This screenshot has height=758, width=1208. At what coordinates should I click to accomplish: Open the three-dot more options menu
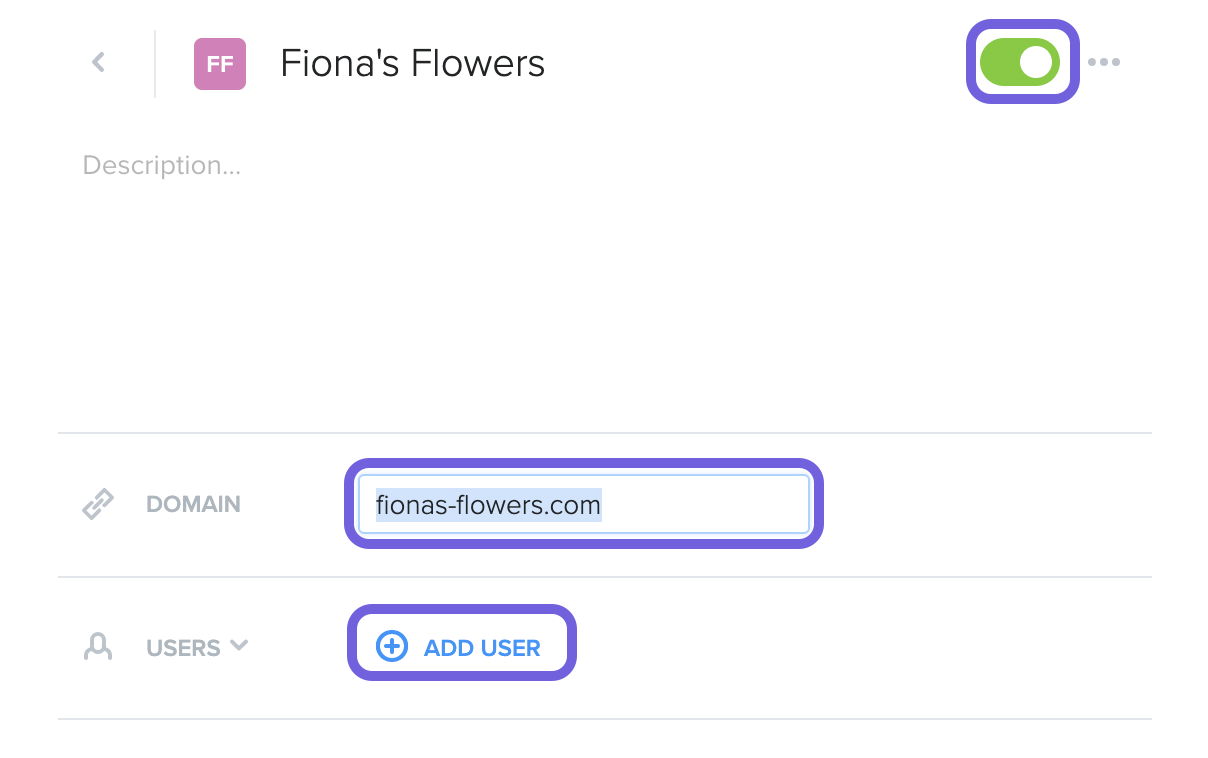[x=1104, y=62]
